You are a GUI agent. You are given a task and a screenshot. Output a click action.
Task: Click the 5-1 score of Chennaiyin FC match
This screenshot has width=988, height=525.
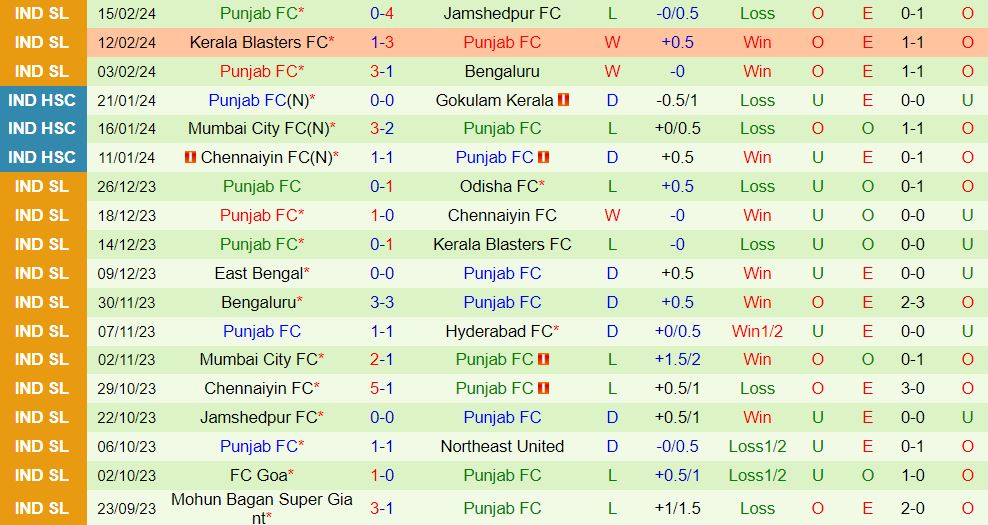click(382, 388)
